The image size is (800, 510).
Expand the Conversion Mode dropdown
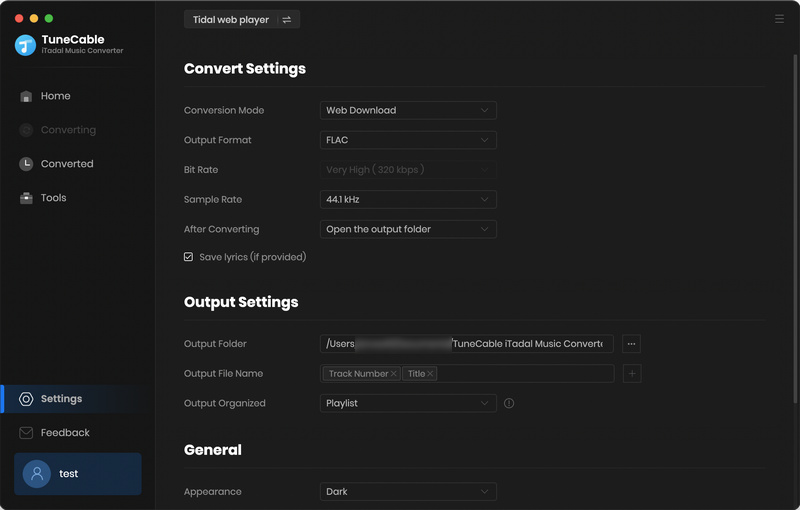tap(408, 110)
